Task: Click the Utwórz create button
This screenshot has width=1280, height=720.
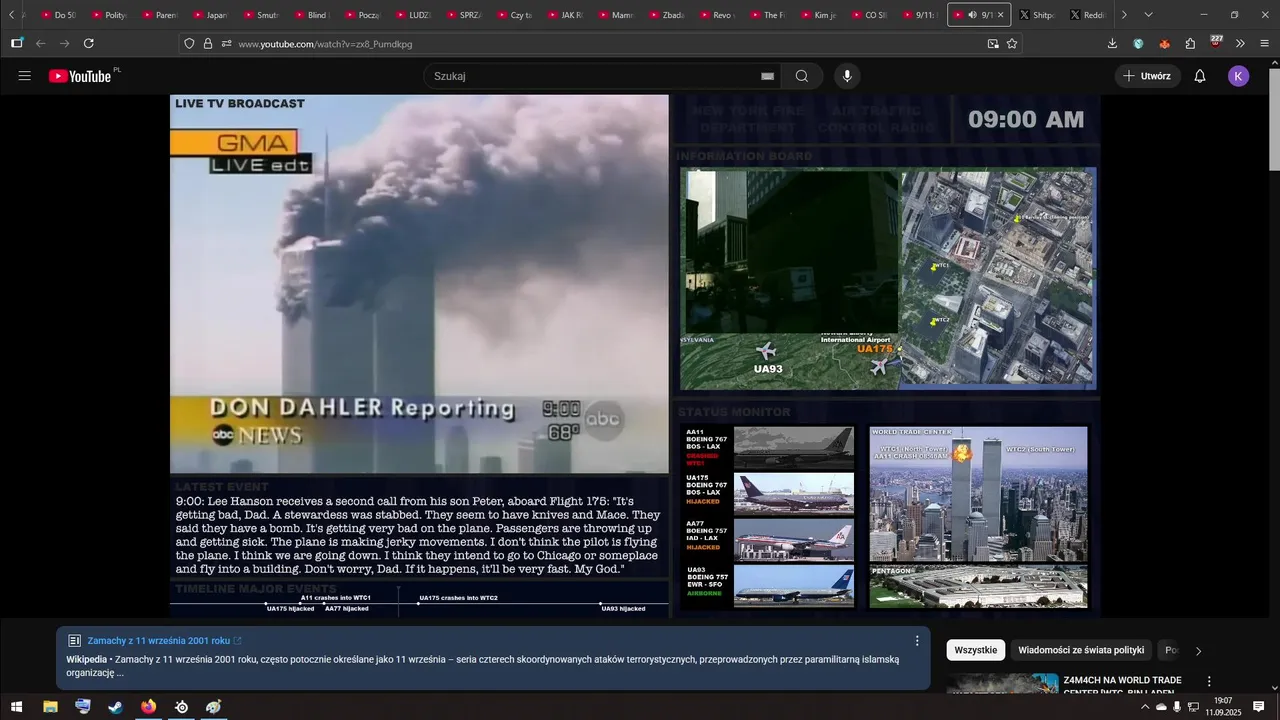Action: pos(1147,76)
